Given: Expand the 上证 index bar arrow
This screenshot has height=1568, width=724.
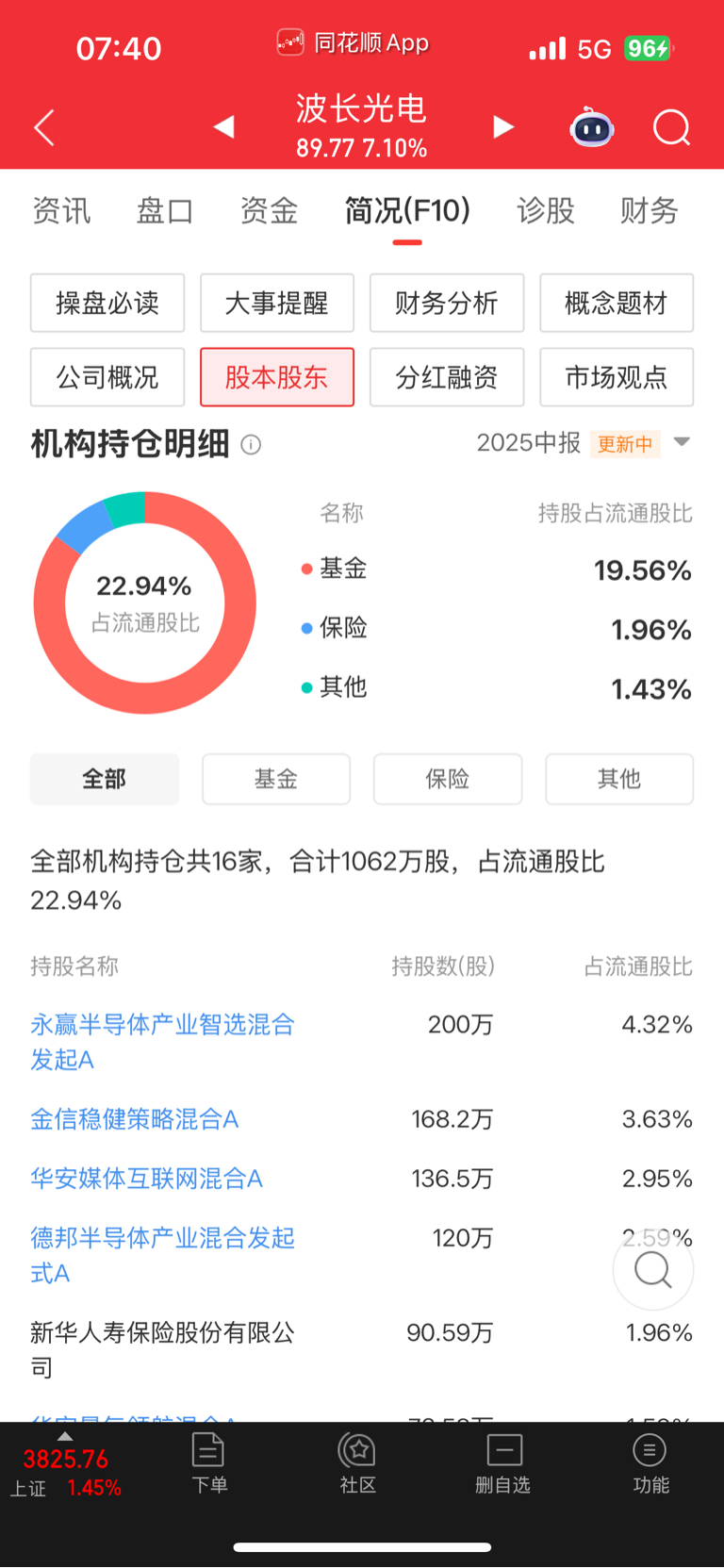Looking at the screenshot, I should (64, 1436).
